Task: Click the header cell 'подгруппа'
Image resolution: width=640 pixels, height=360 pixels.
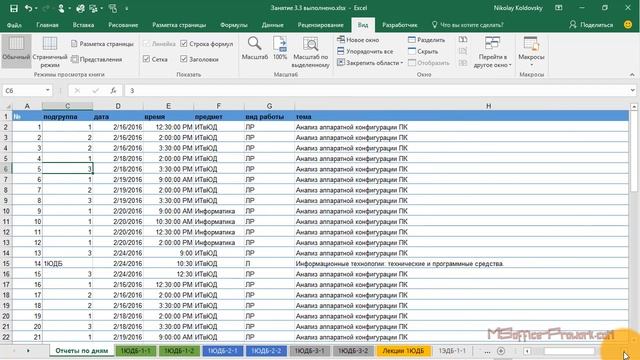Action: coord(67,117)
